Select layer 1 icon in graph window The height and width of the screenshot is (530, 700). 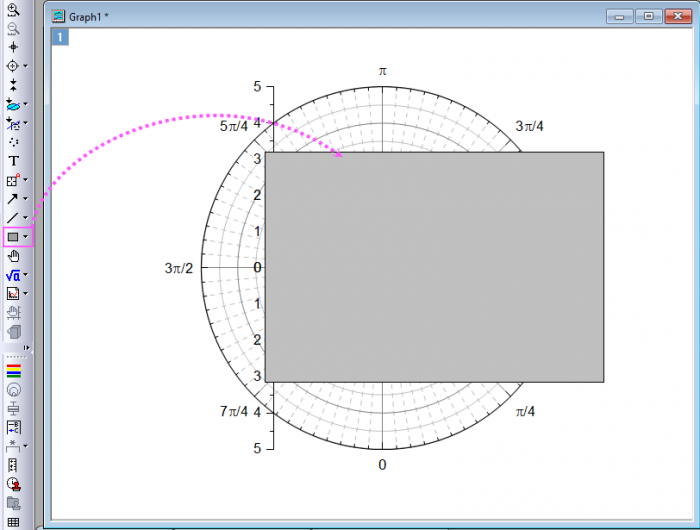click(x=60, y=37)
